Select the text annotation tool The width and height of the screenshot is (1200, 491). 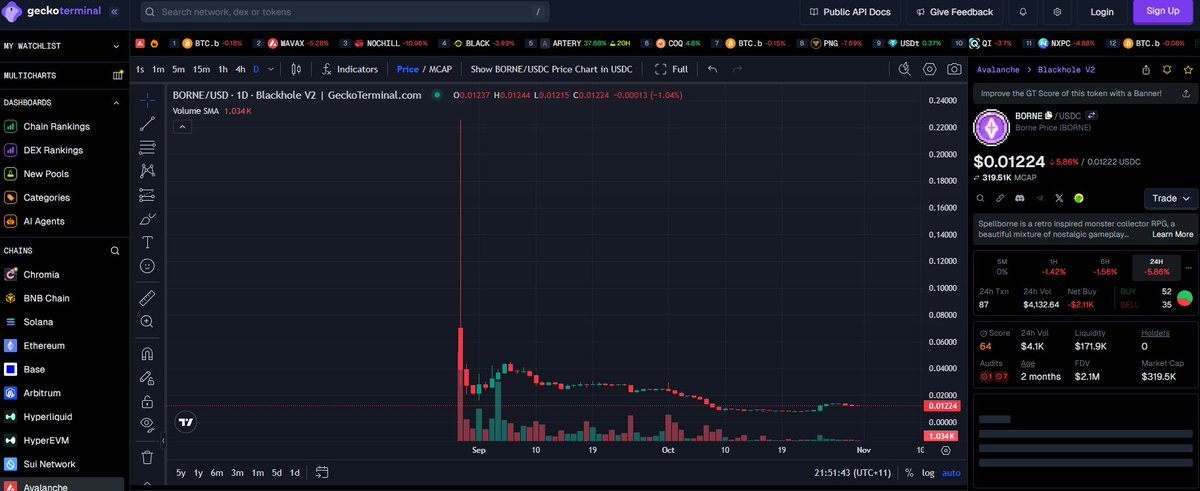pyautogui.click(x=147, y=243)
